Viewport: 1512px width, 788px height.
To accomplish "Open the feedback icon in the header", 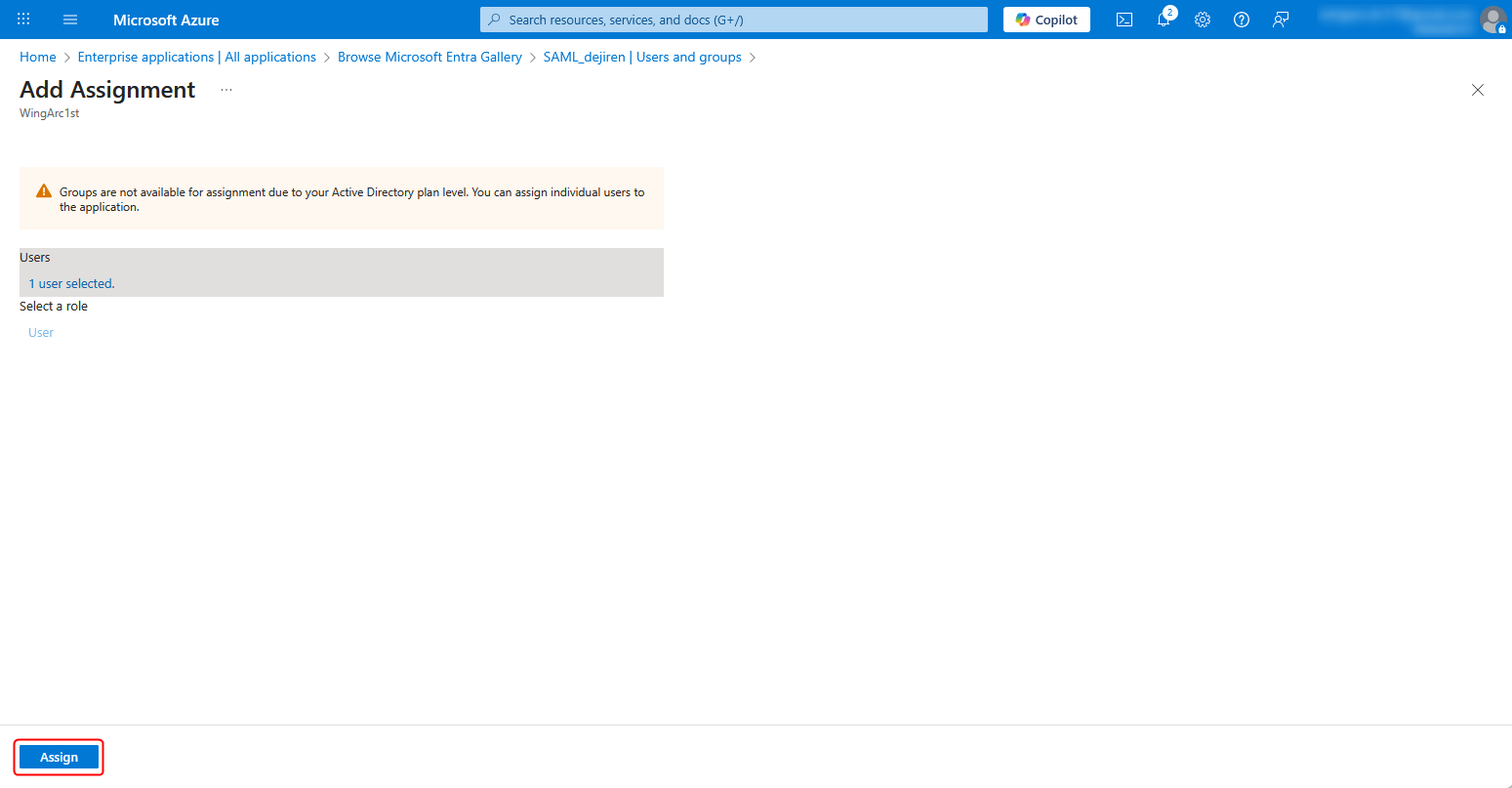I will pyautogui.click(x=1281, y=20).
